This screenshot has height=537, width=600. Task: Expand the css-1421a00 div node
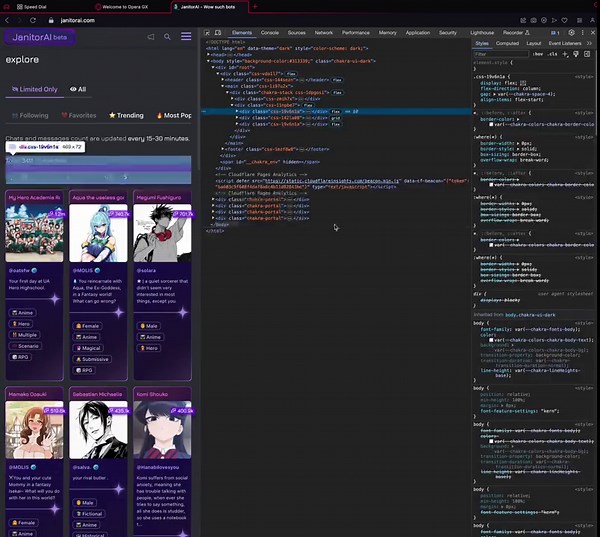237,118
